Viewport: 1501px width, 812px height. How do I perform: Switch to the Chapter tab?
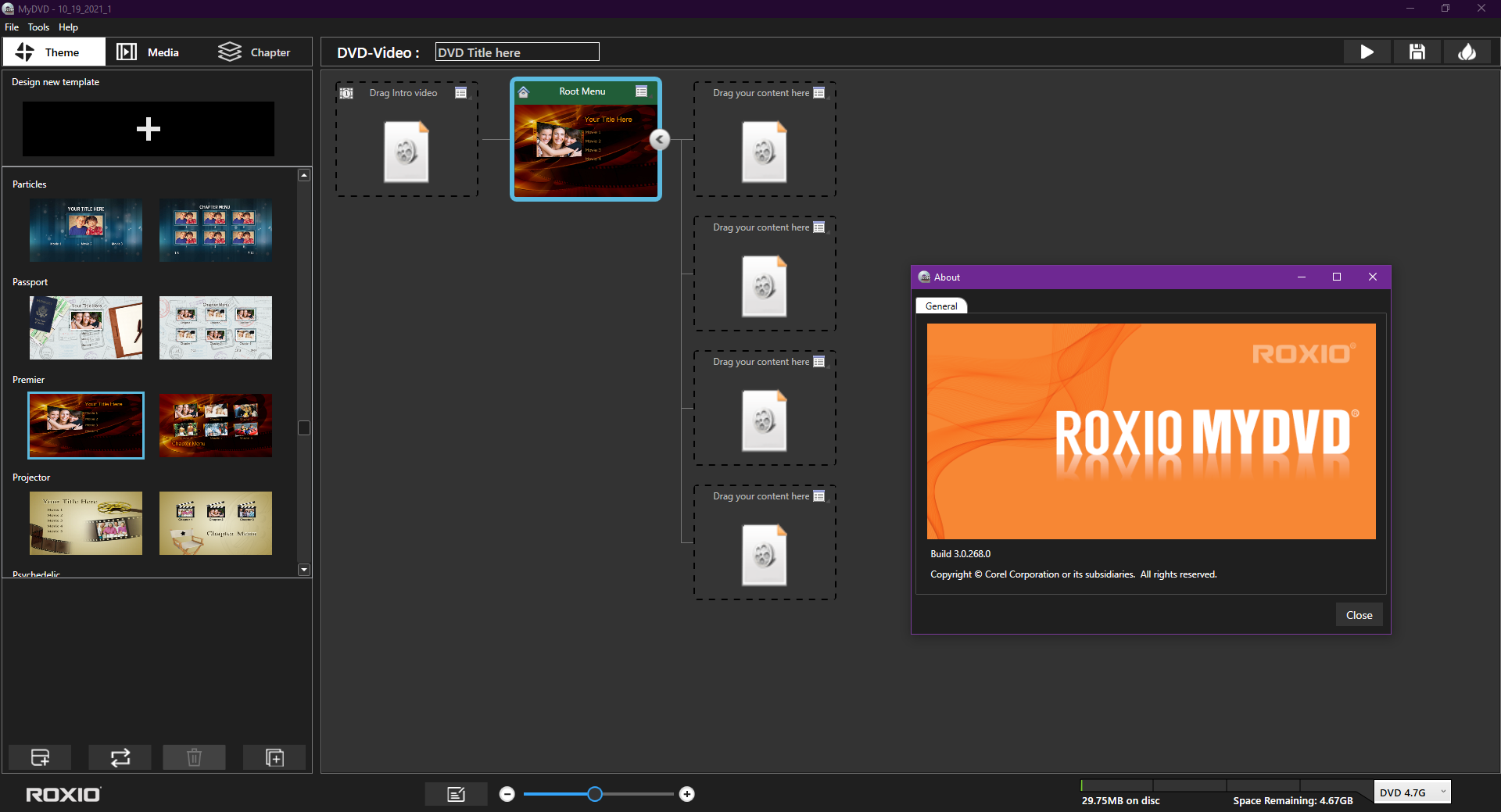tap(254, 52)
